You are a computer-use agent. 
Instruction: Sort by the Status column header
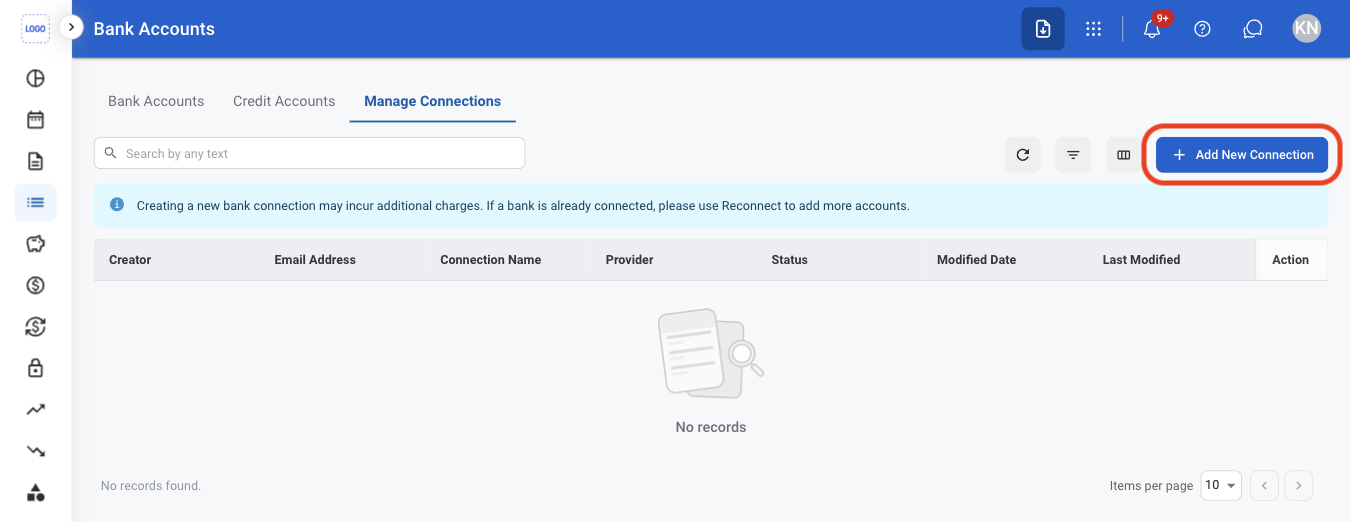[x=789, y=259]
